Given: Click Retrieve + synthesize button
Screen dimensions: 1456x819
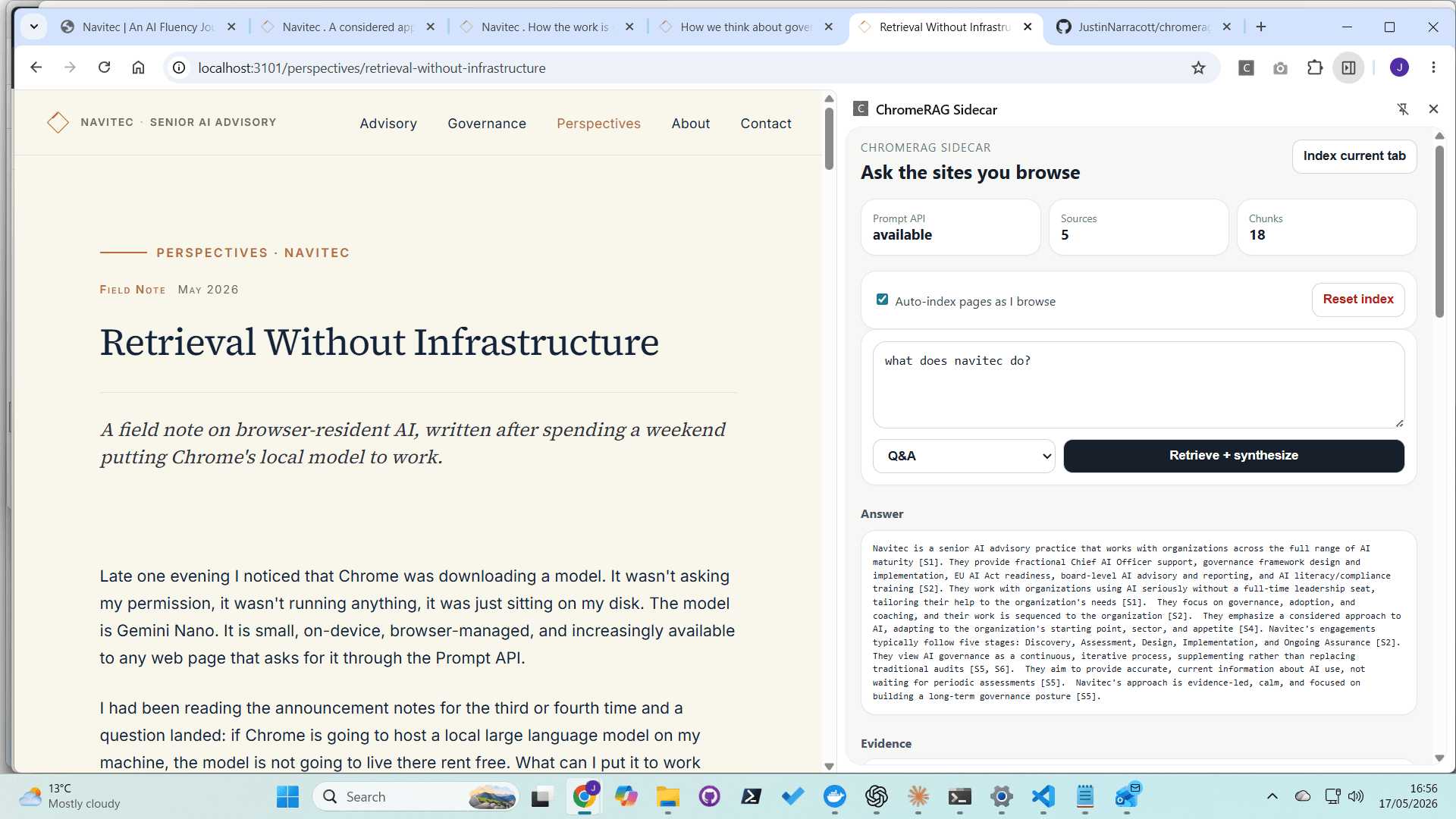Looking at the screenshot, I should (1234, 456).
